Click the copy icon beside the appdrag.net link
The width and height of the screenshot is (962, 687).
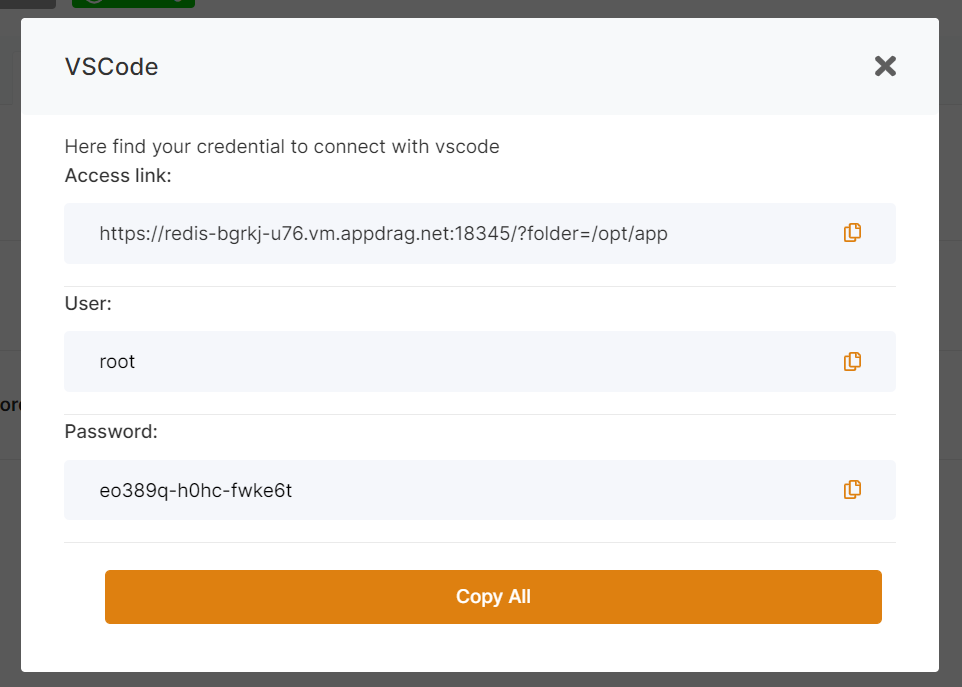pos(852,232)
